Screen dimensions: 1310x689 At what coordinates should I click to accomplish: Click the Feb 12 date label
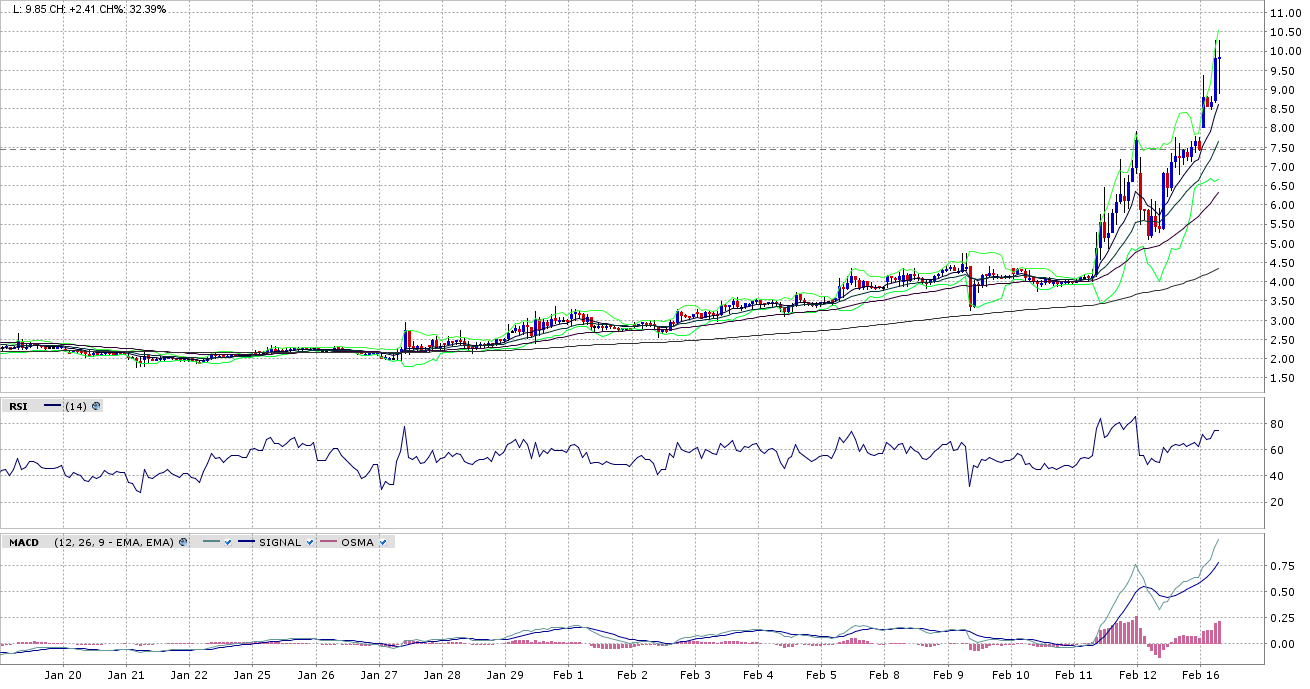(1137, 676)
